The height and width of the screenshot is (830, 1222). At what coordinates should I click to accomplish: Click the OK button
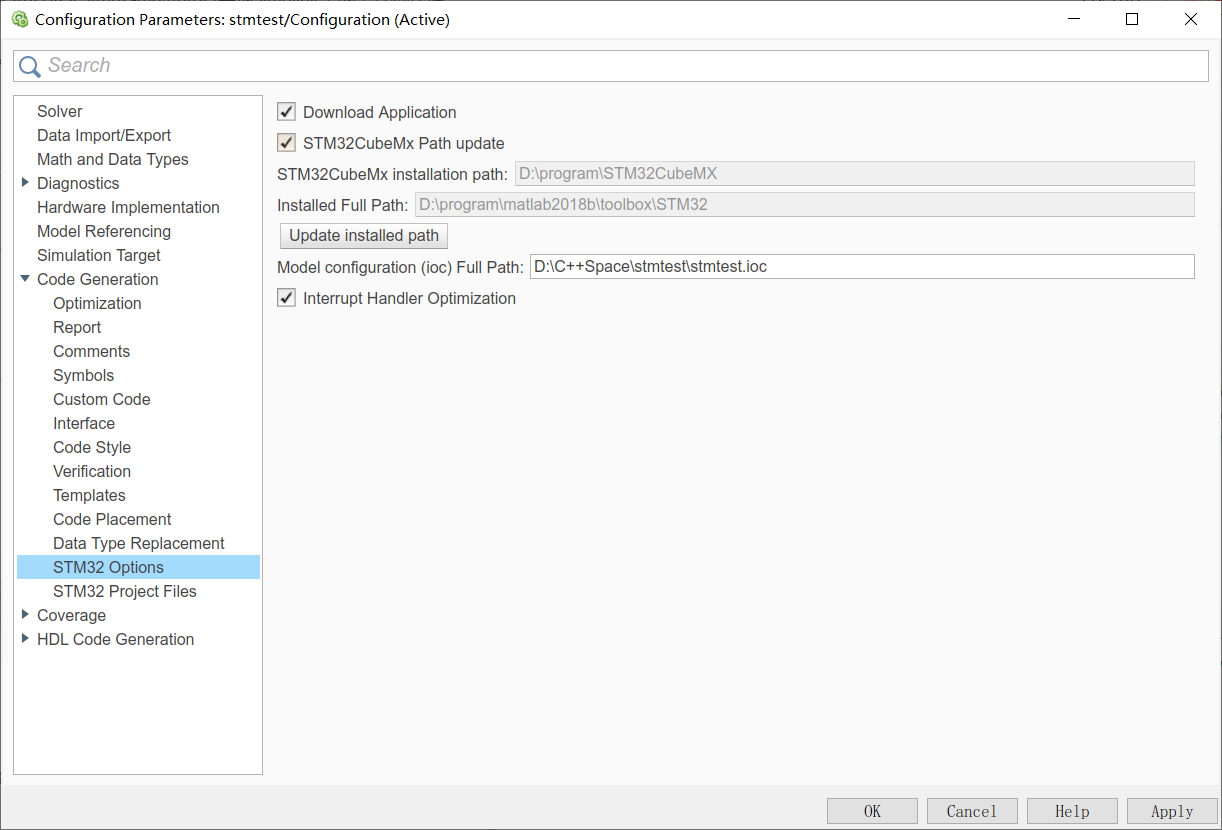(872, 811)
